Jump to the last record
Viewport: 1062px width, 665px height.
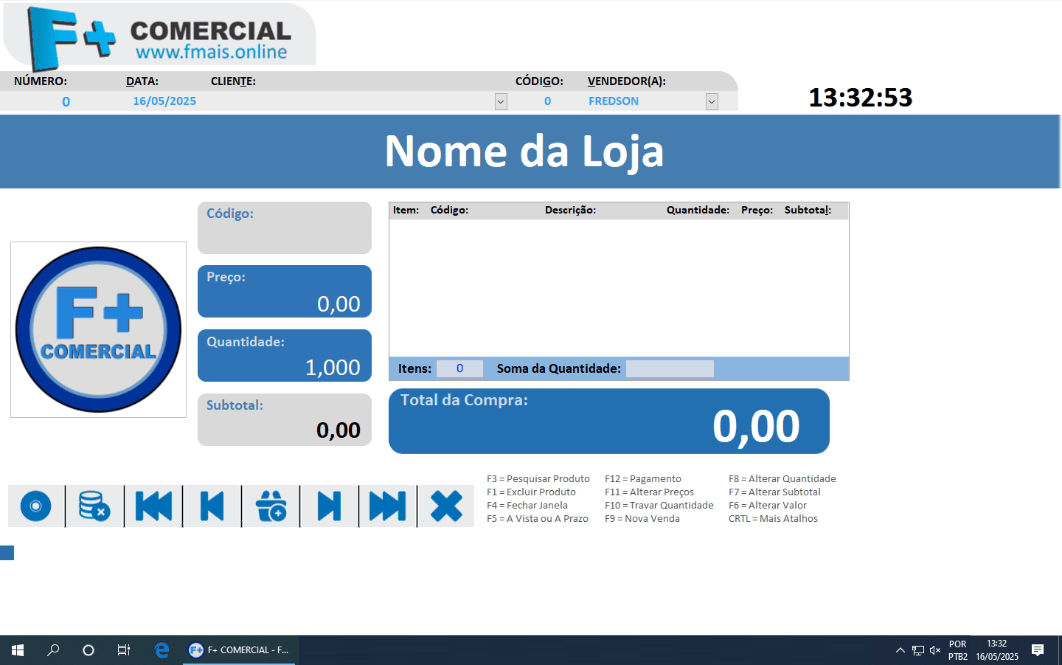[x=387, y=507]
